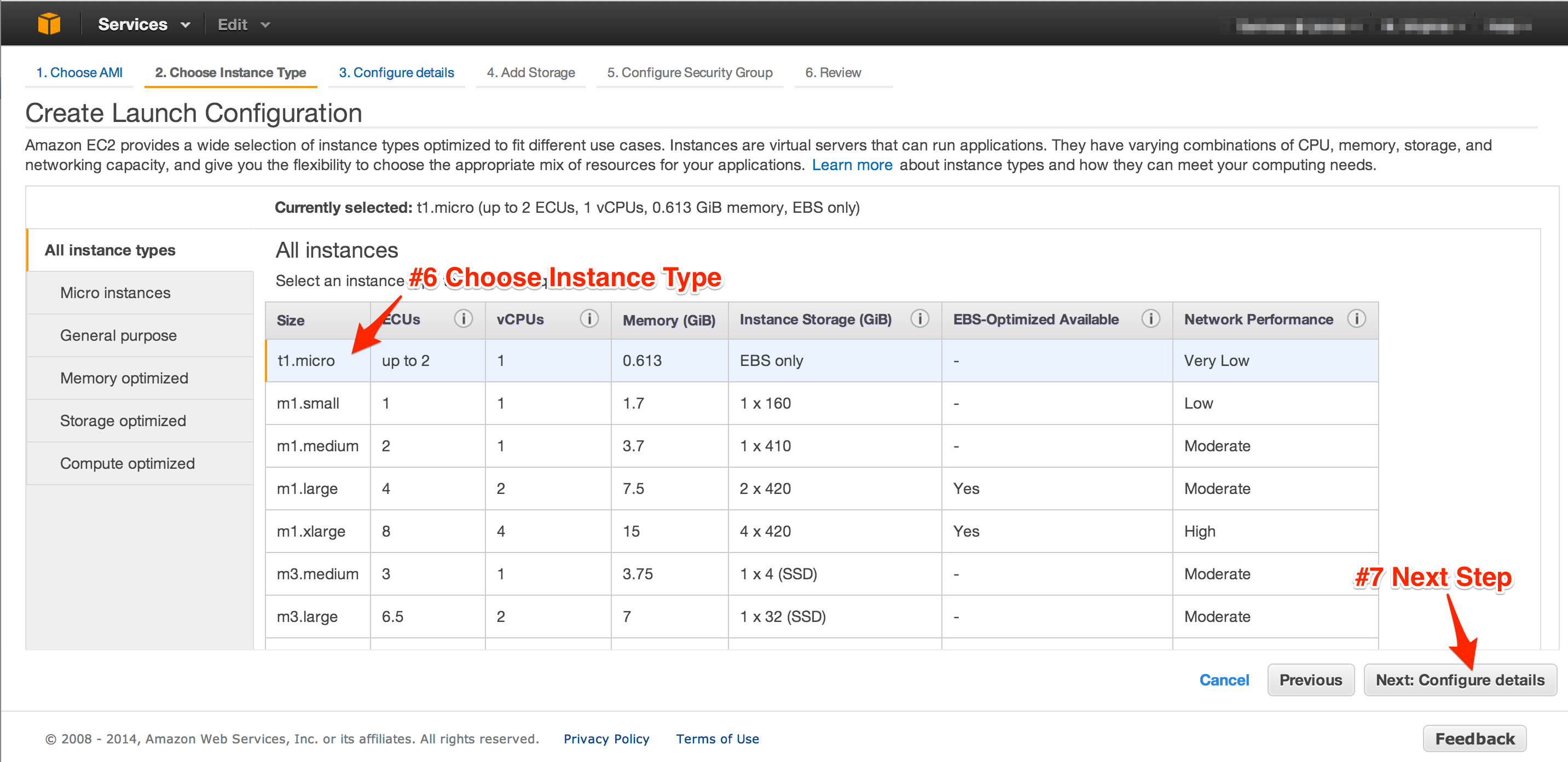Click the Previous button

(1311, 680)
